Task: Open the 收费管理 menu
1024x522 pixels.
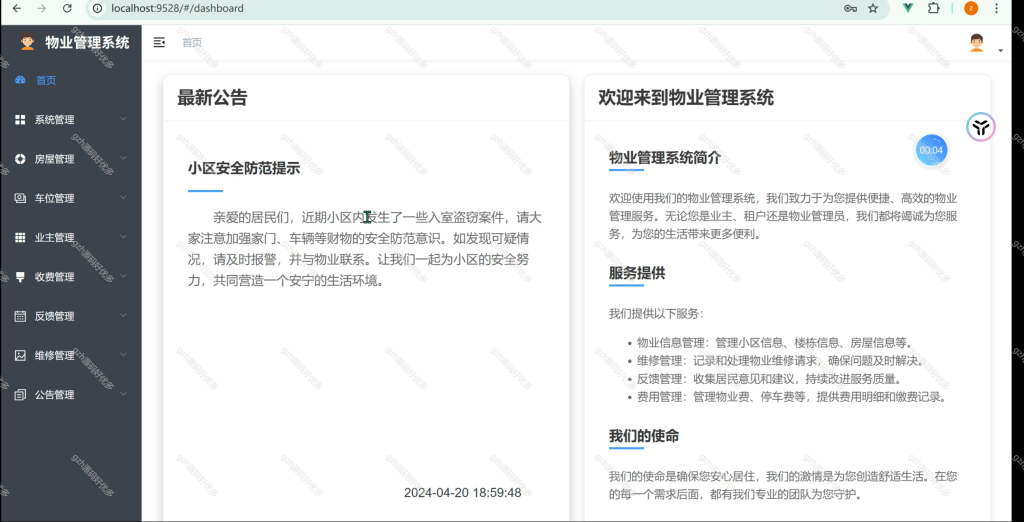Action: [x=71, y=276]
